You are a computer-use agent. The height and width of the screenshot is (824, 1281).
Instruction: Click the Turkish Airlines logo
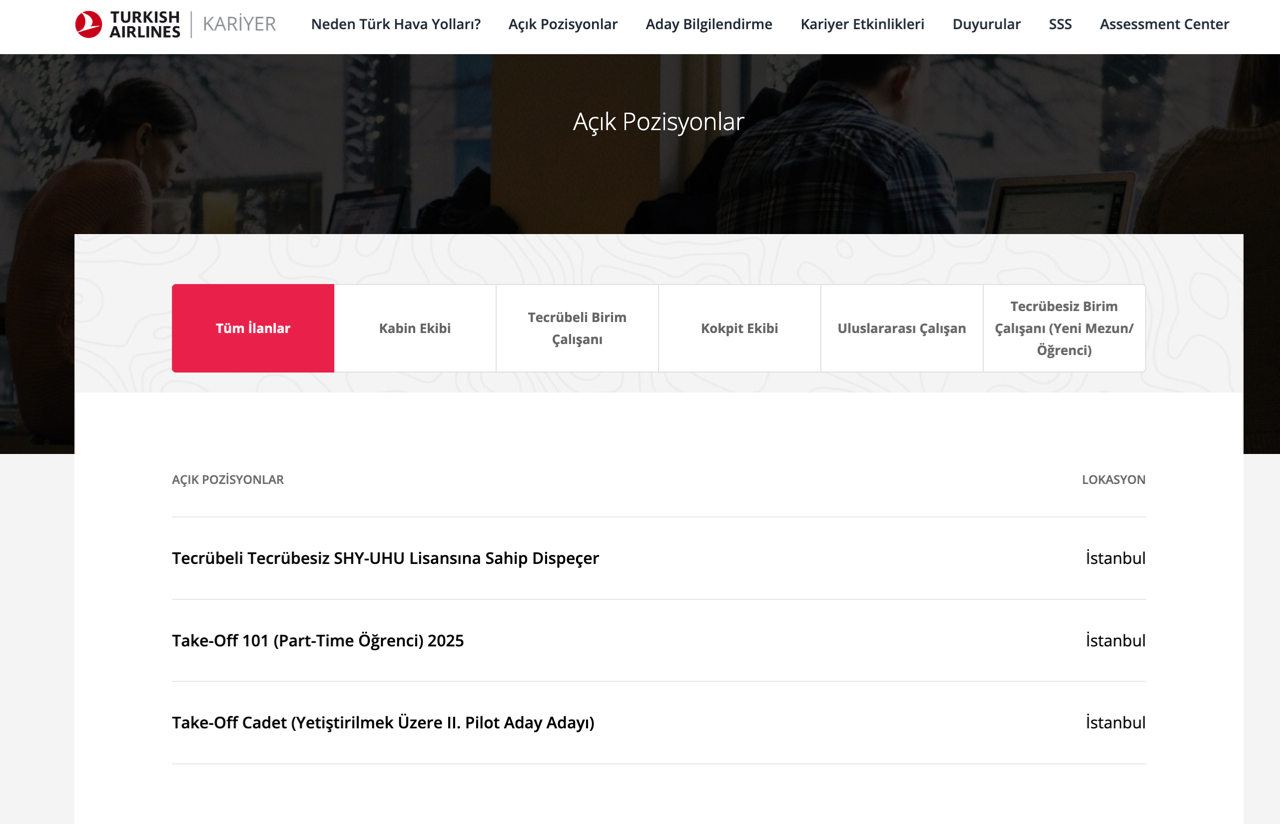128,24
